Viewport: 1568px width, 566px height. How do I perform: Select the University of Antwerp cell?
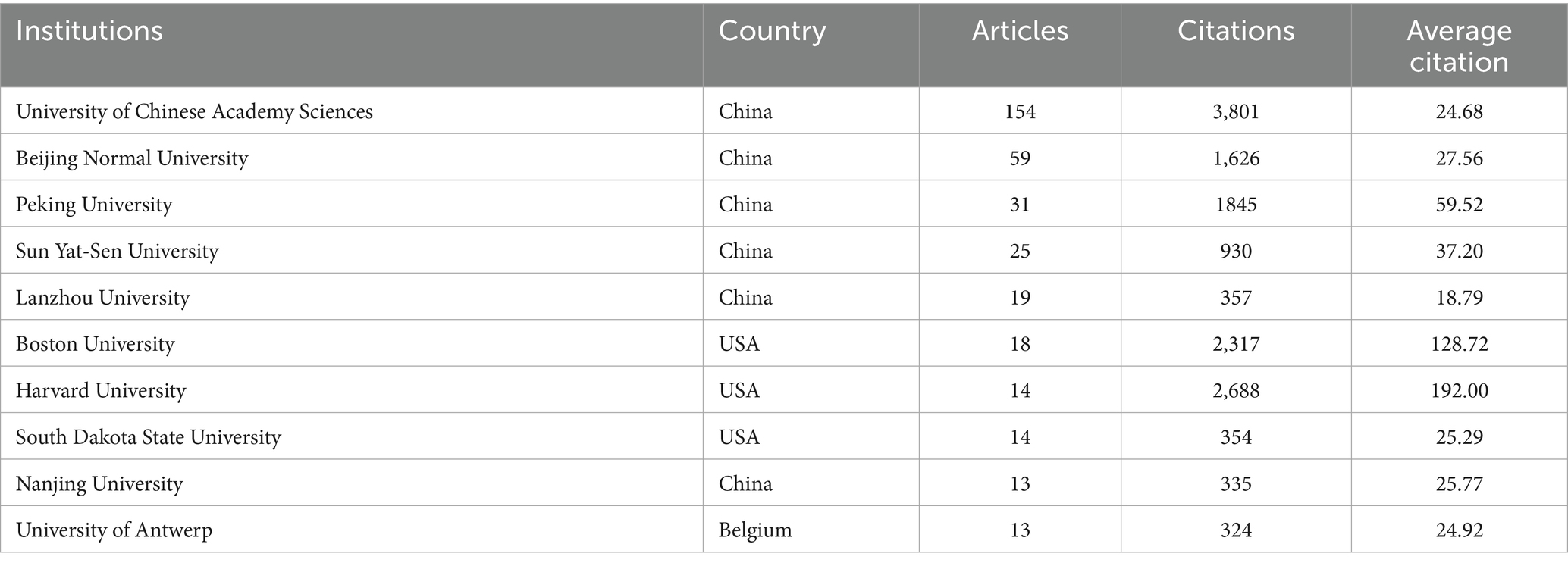[114, 530]
